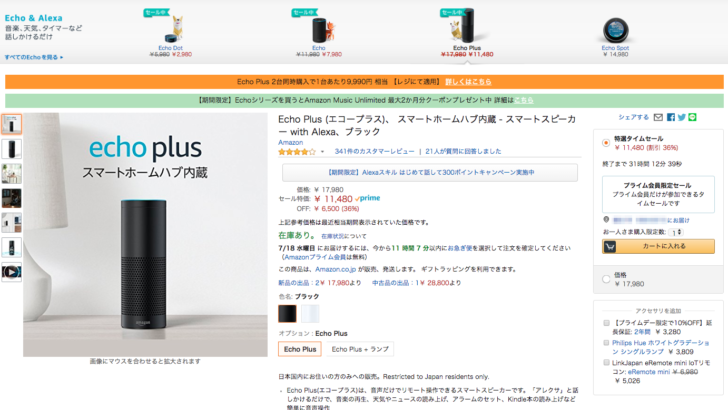Open the Echo Spot product icon
The width and height of the screenshot is (728, 410).
(x=615, y=30)
